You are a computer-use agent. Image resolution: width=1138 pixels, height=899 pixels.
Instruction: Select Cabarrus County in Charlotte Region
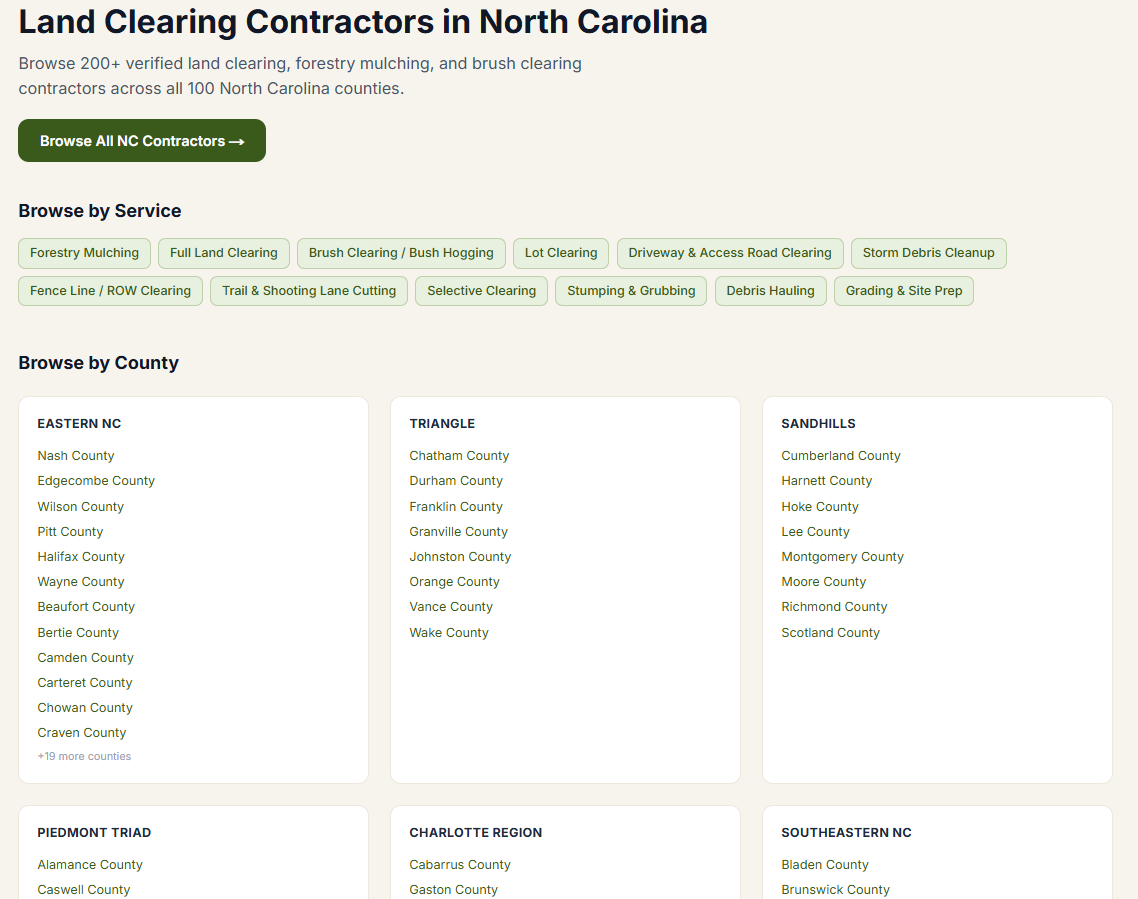(x=460, y=864)
